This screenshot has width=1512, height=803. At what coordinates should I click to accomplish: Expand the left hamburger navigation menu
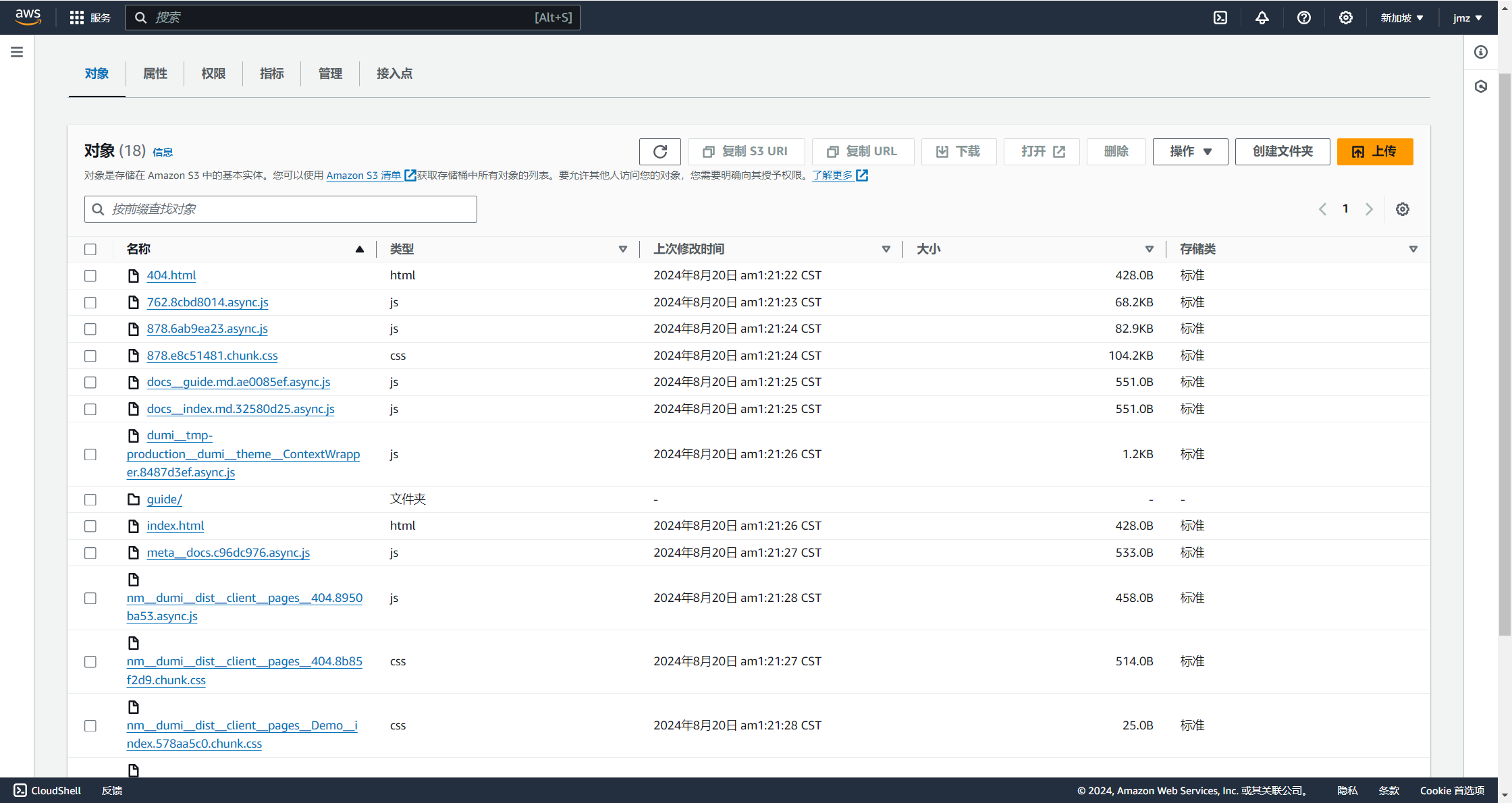click(x=17, y=52)
